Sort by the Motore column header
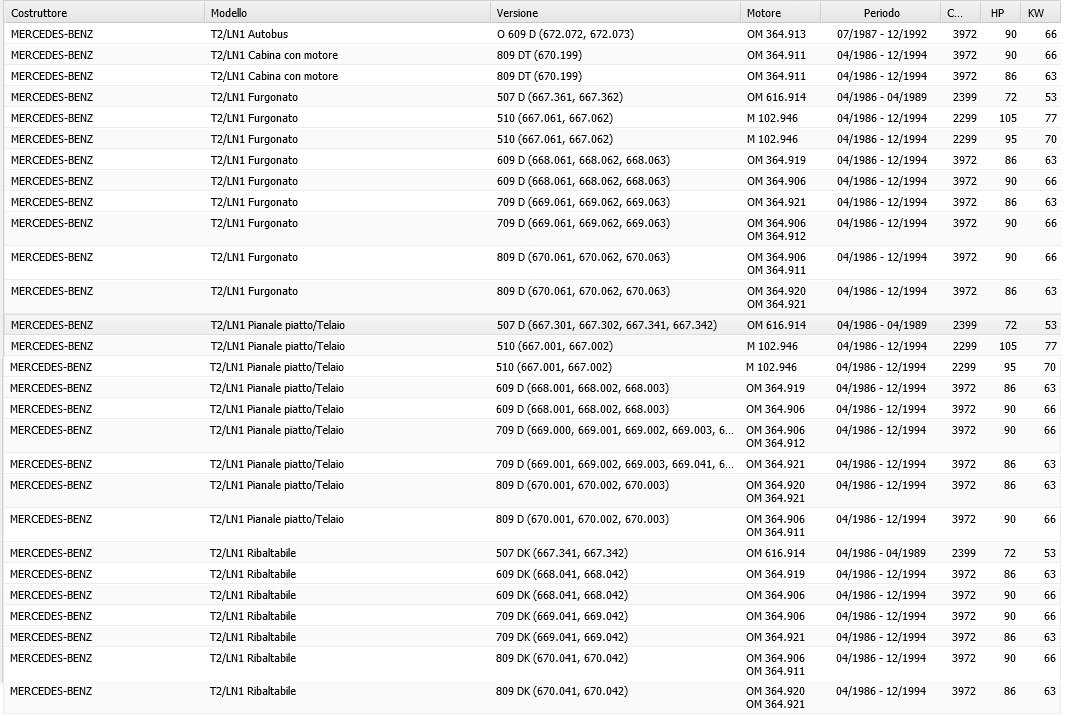 tap(780, 13)
